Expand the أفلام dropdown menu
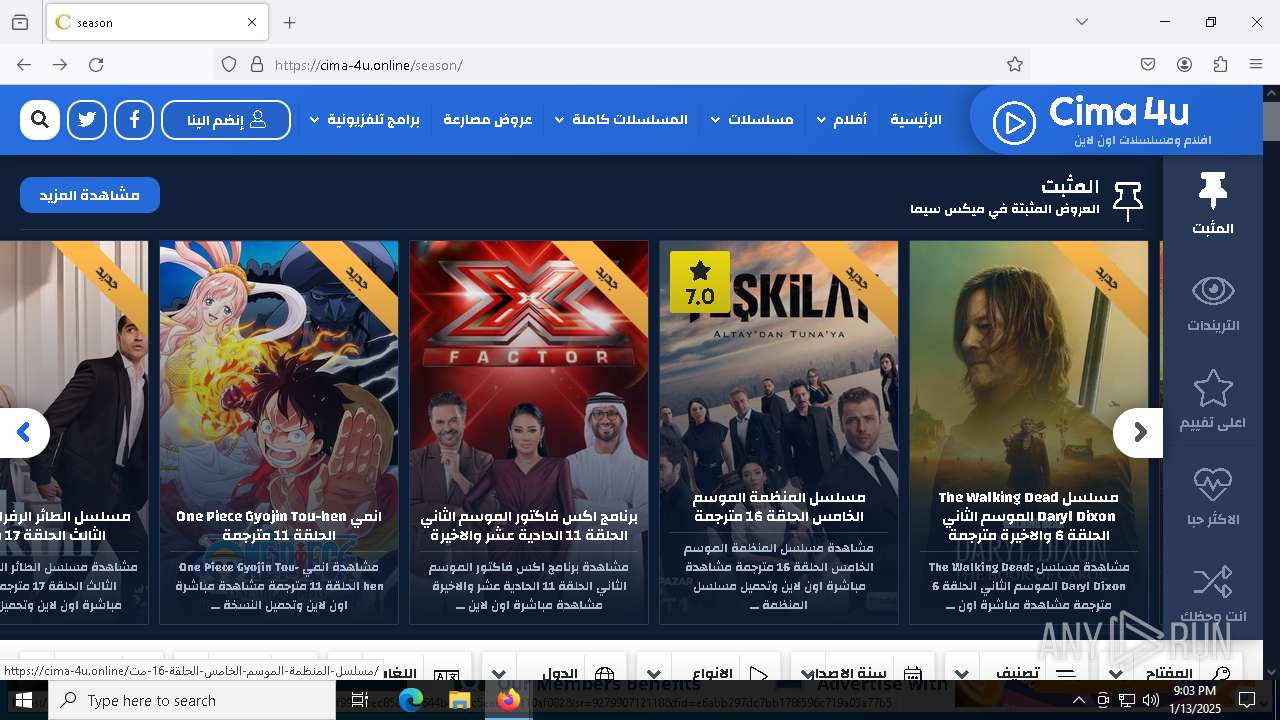The width and height of the screenshot is (1280, 720). pyautogui.click(x=841, y=120)
